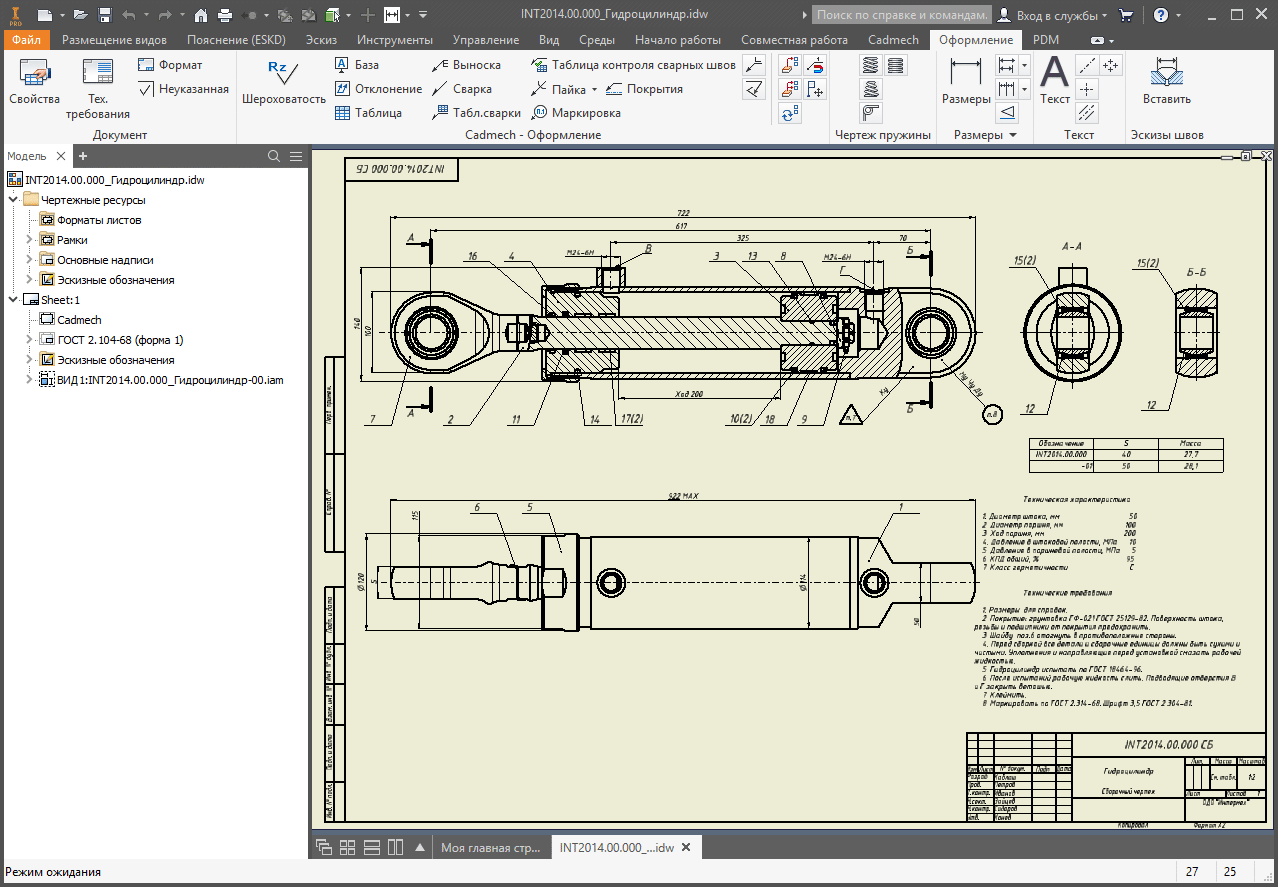
Task: Collapse the Чертежные ресурсы folder
Action: tap(13, 200)
